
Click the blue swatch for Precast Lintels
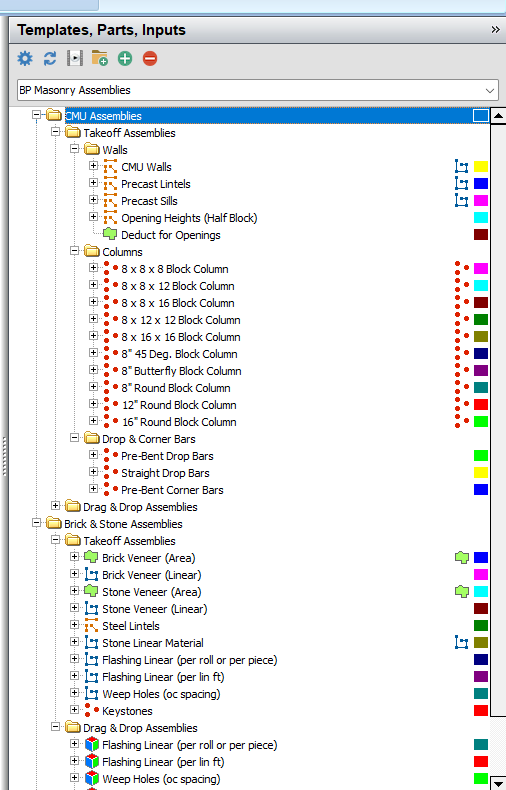(481, 183)
